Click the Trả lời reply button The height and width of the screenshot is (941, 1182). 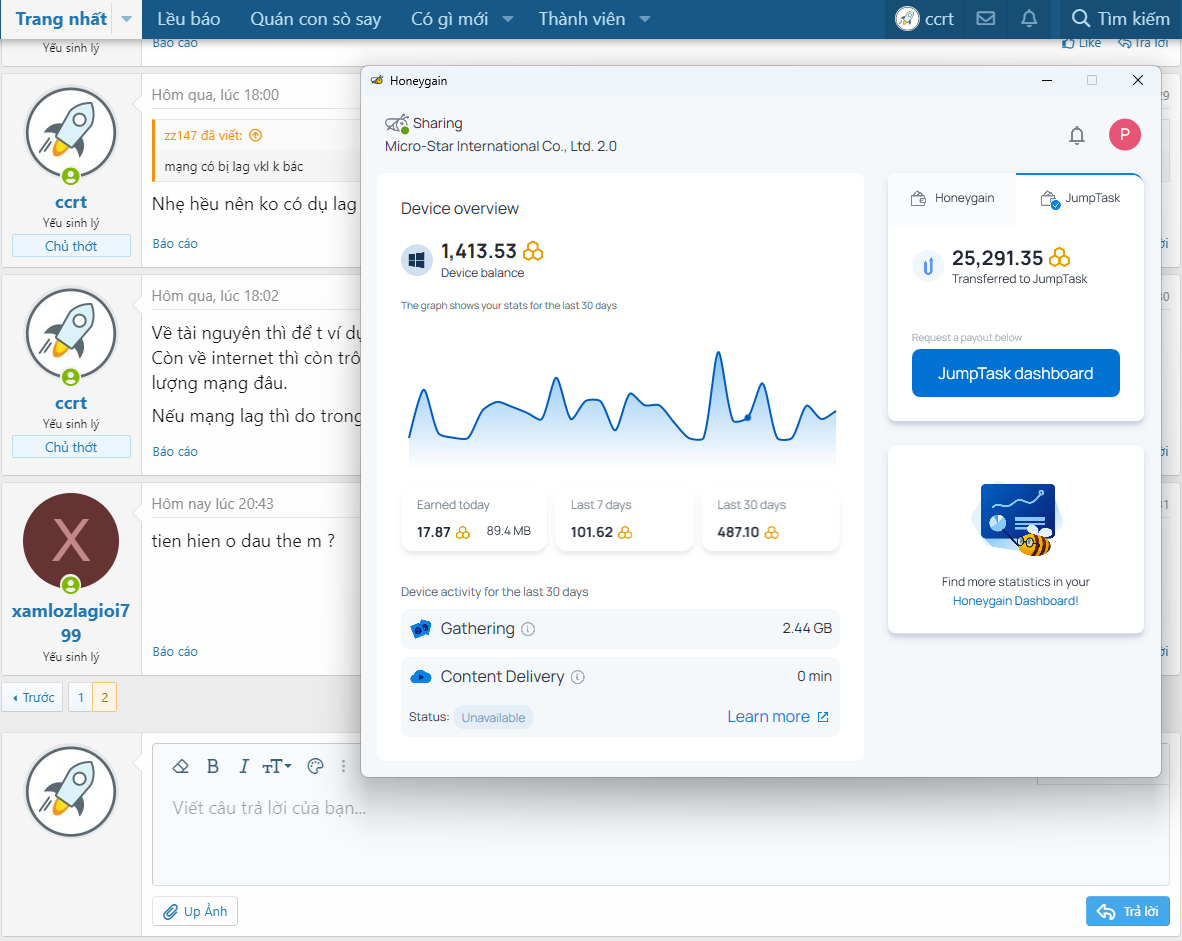coord(1128,911)
